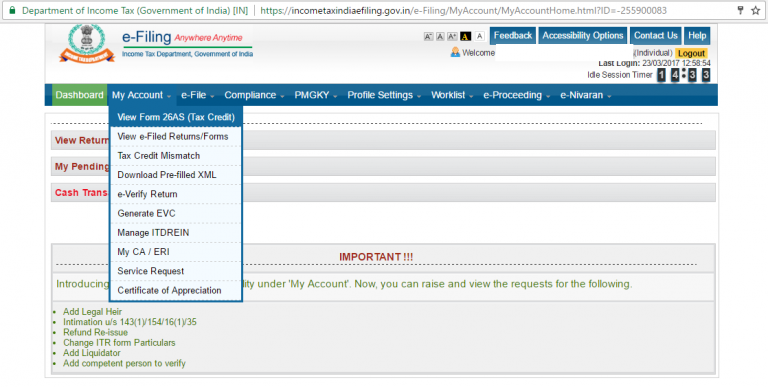
Task: Click the key icon in address bar
Action: 741,10
